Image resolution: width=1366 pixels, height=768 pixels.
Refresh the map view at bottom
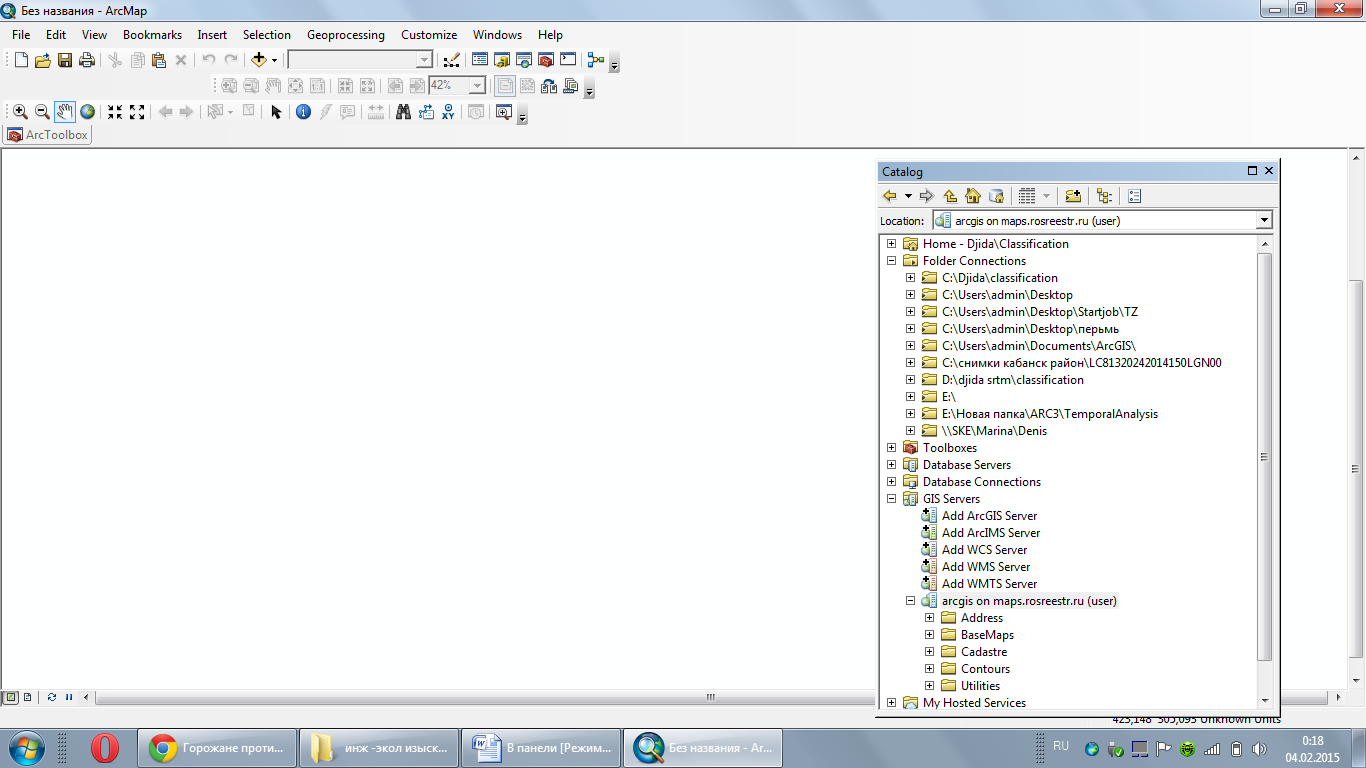[x=51, y=697]
